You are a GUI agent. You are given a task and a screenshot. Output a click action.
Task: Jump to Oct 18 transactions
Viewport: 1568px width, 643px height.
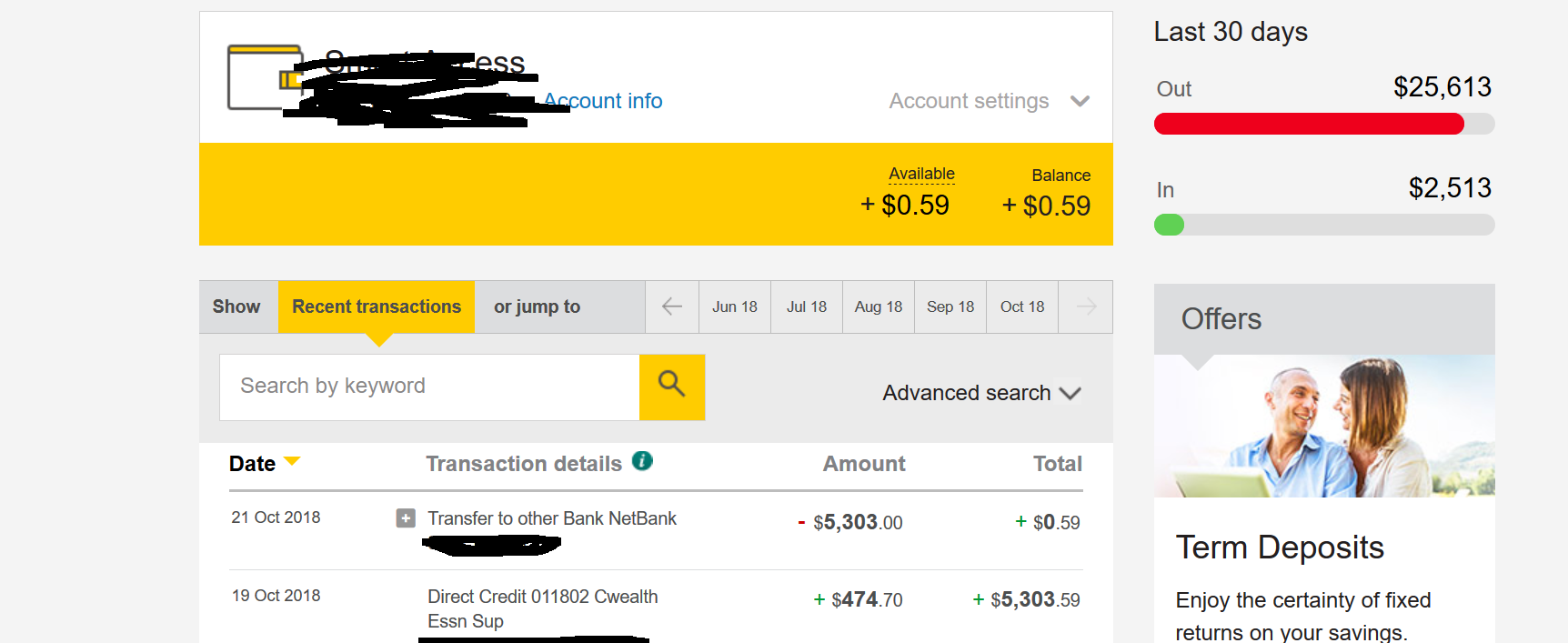tap(1022, 306)
